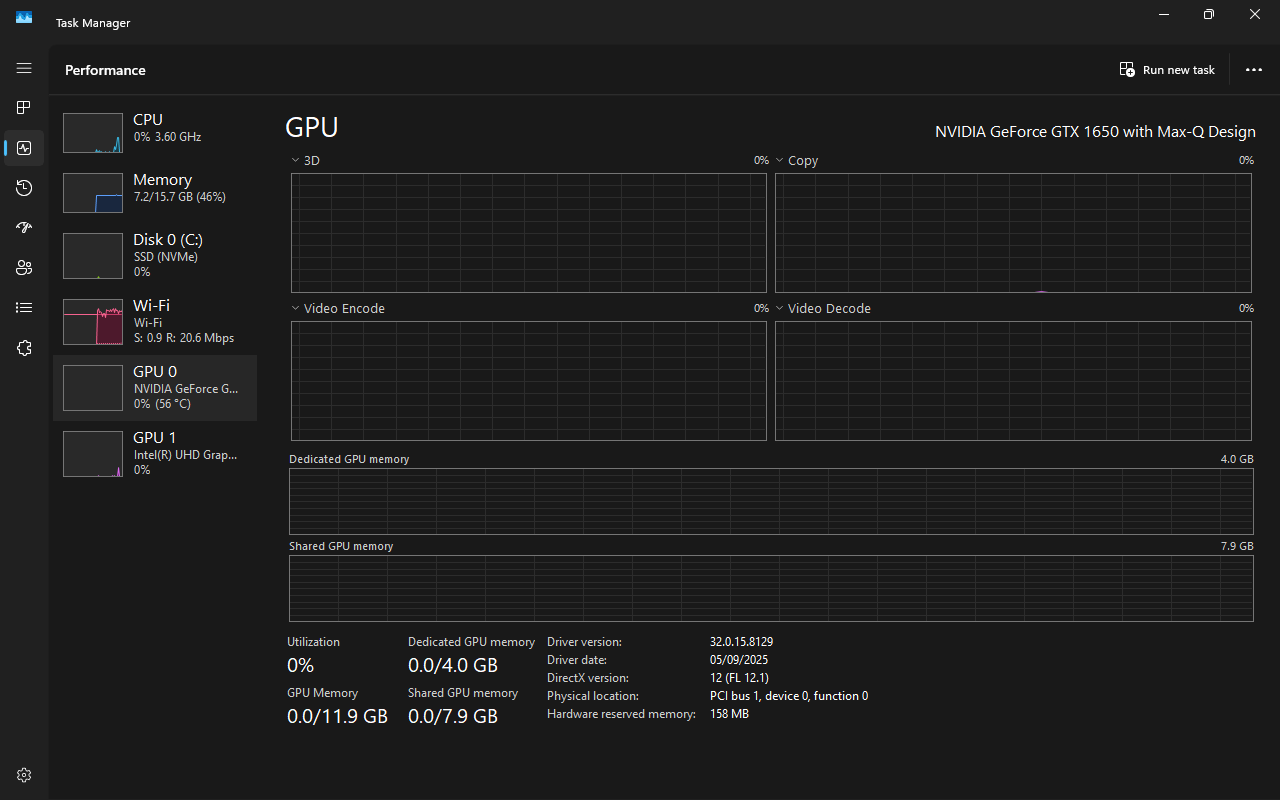Click the "Driver date:" label

point(577,660)
